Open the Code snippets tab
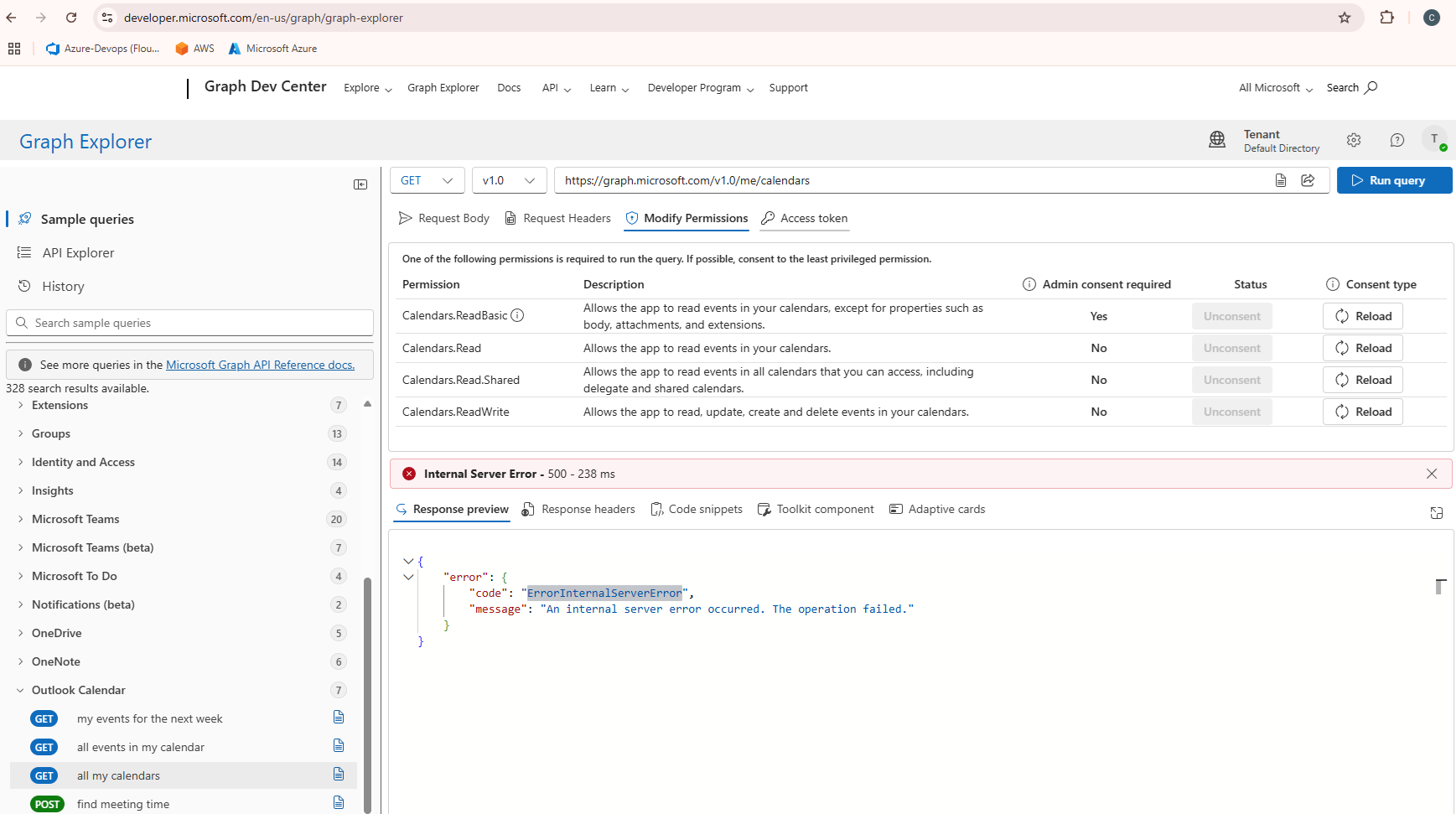1456x814 pixels. pyautogui.click(x=697, y=509)
